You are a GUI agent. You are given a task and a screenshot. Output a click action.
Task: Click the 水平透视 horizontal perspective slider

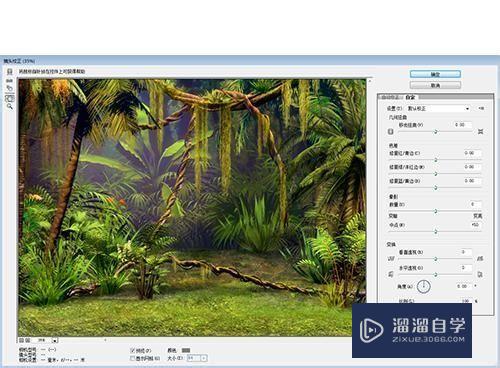click(x=435, y=274)
